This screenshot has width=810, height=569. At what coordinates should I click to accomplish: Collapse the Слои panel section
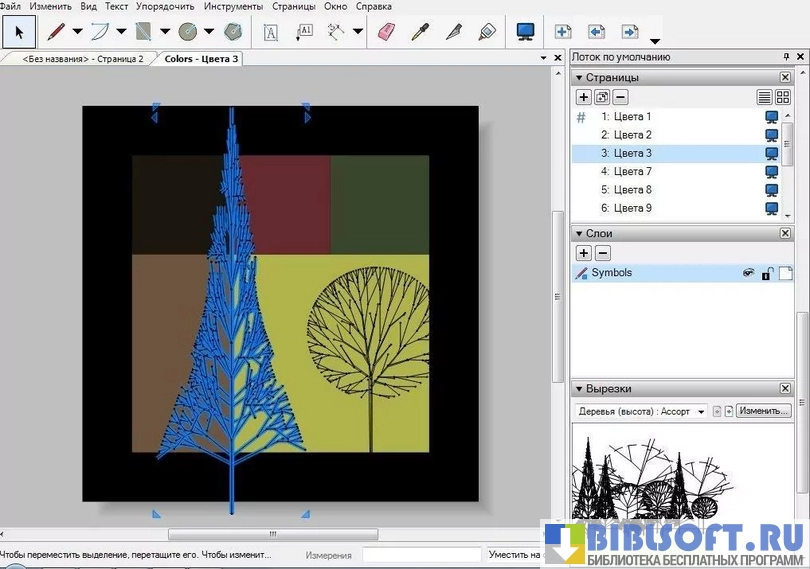(x=578, y=233)
